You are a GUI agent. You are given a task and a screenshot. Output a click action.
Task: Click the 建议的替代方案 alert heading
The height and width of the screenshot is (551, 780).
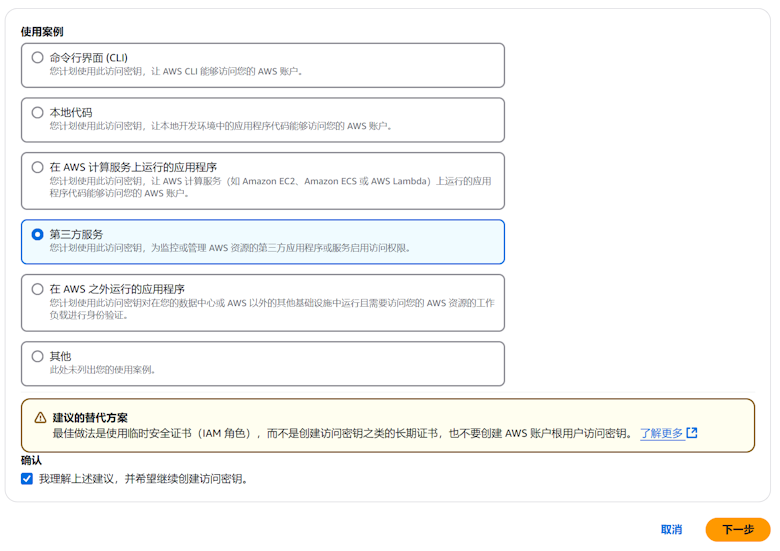point(90,417)
